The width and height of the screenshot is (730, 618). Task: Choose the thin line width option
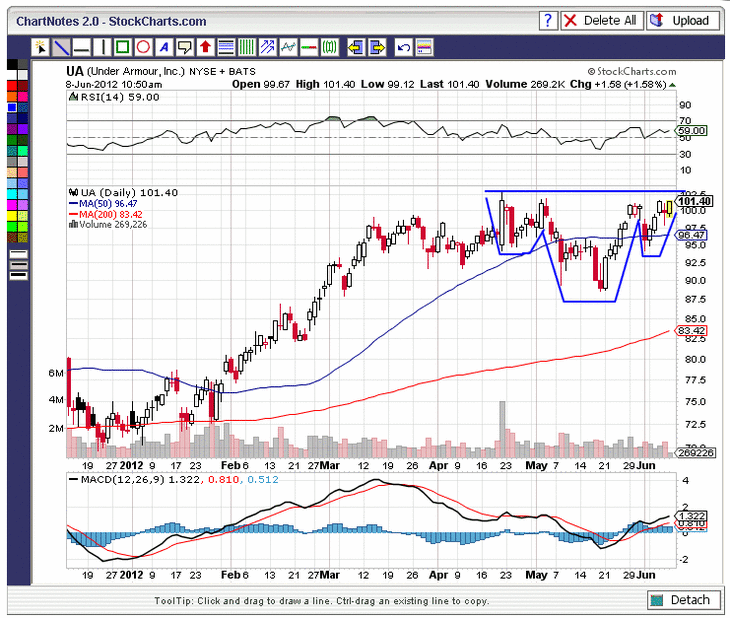19,254
